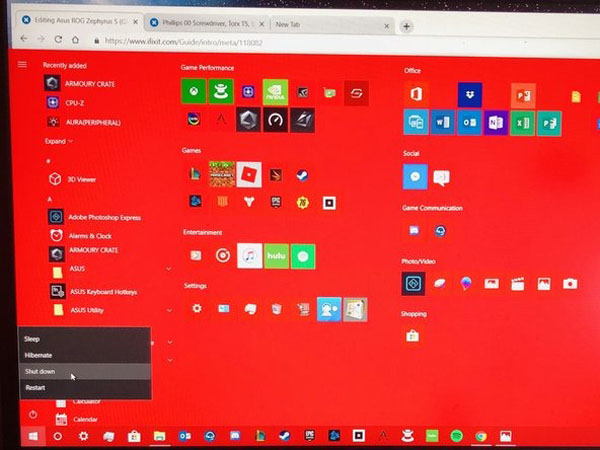Open the Excel tile in Office
Image resolution: width=600 pixels, height=450 pixels.
tap(523, 124)
